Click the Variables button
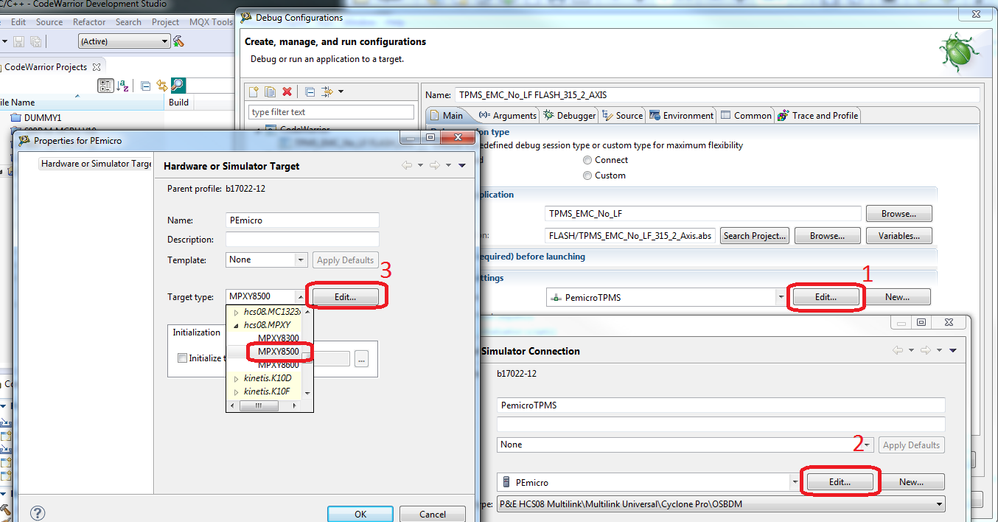 899,236
